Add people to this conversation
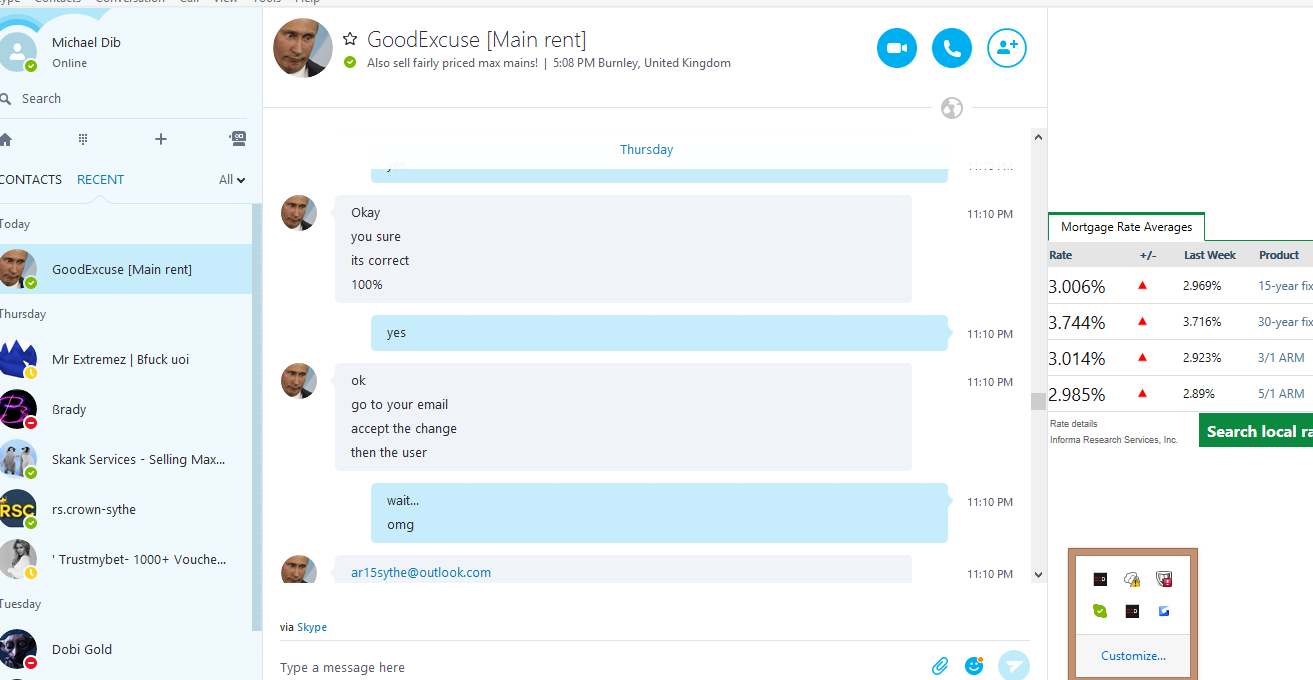This screenshot has height=680, width=1313. coord(1007,48)
